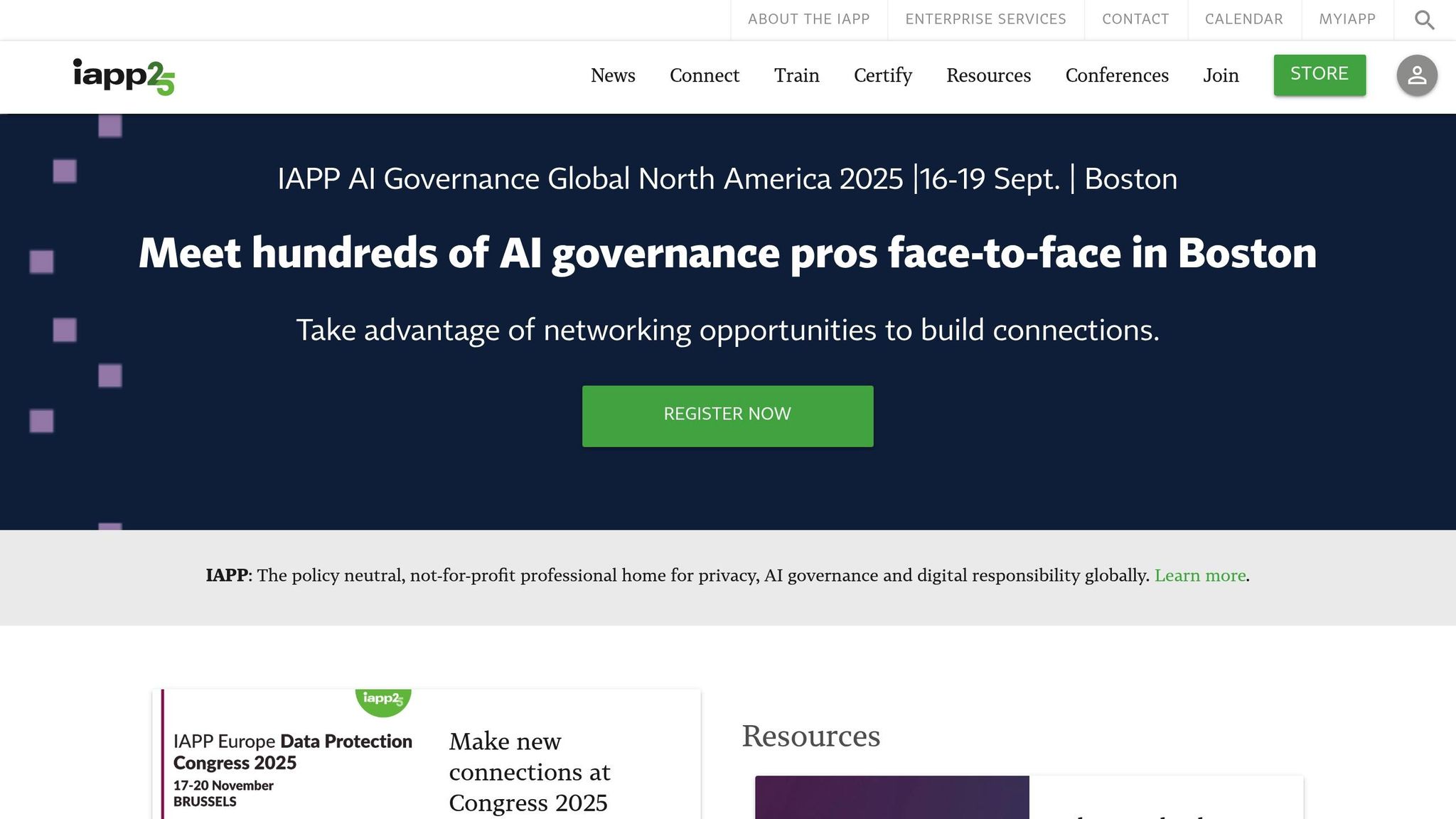Expand the Resources navigation menu
The height and width of the screenshot is (819, 1456).
[x=988, y=75]
